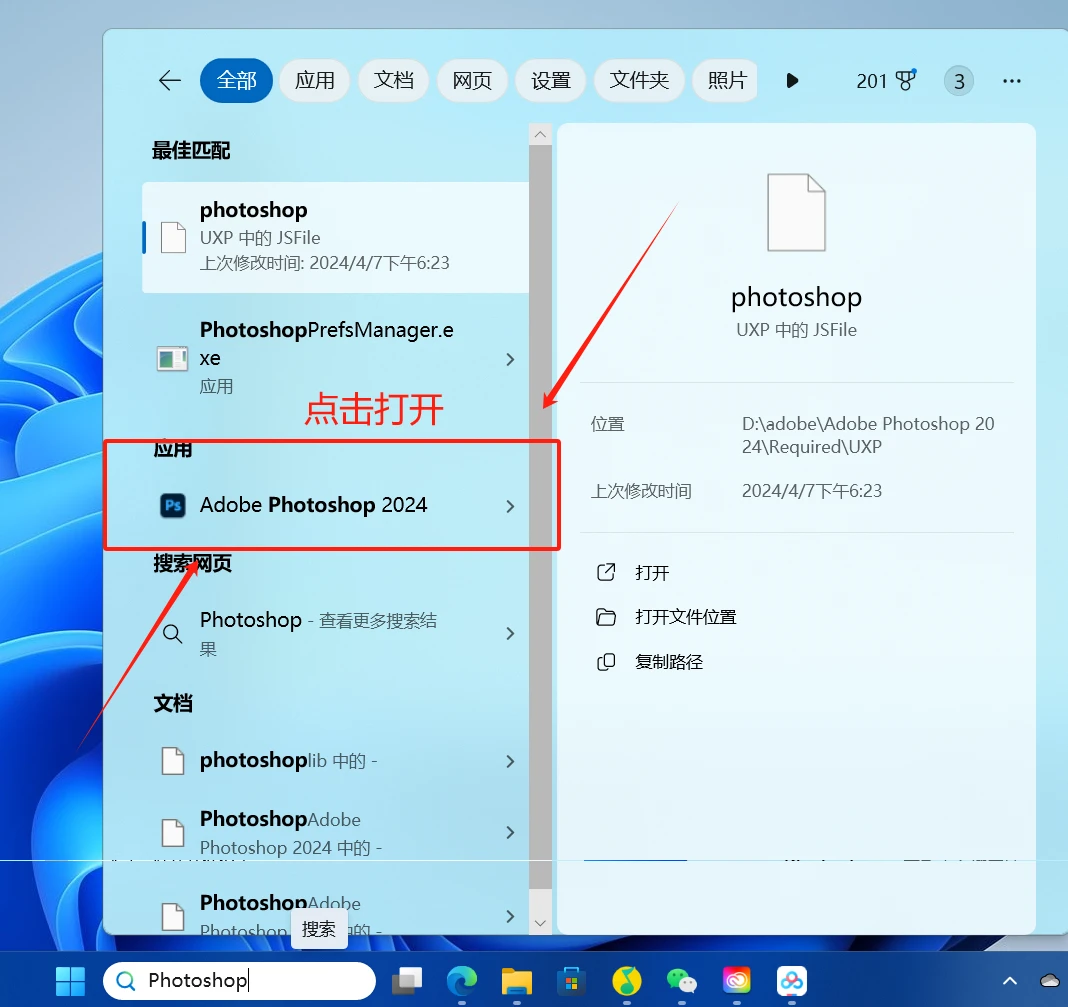
Task: Click the location path D:\adobe\Adobe Photoshop 2024\Required\UXP
Action: point(868,435)
